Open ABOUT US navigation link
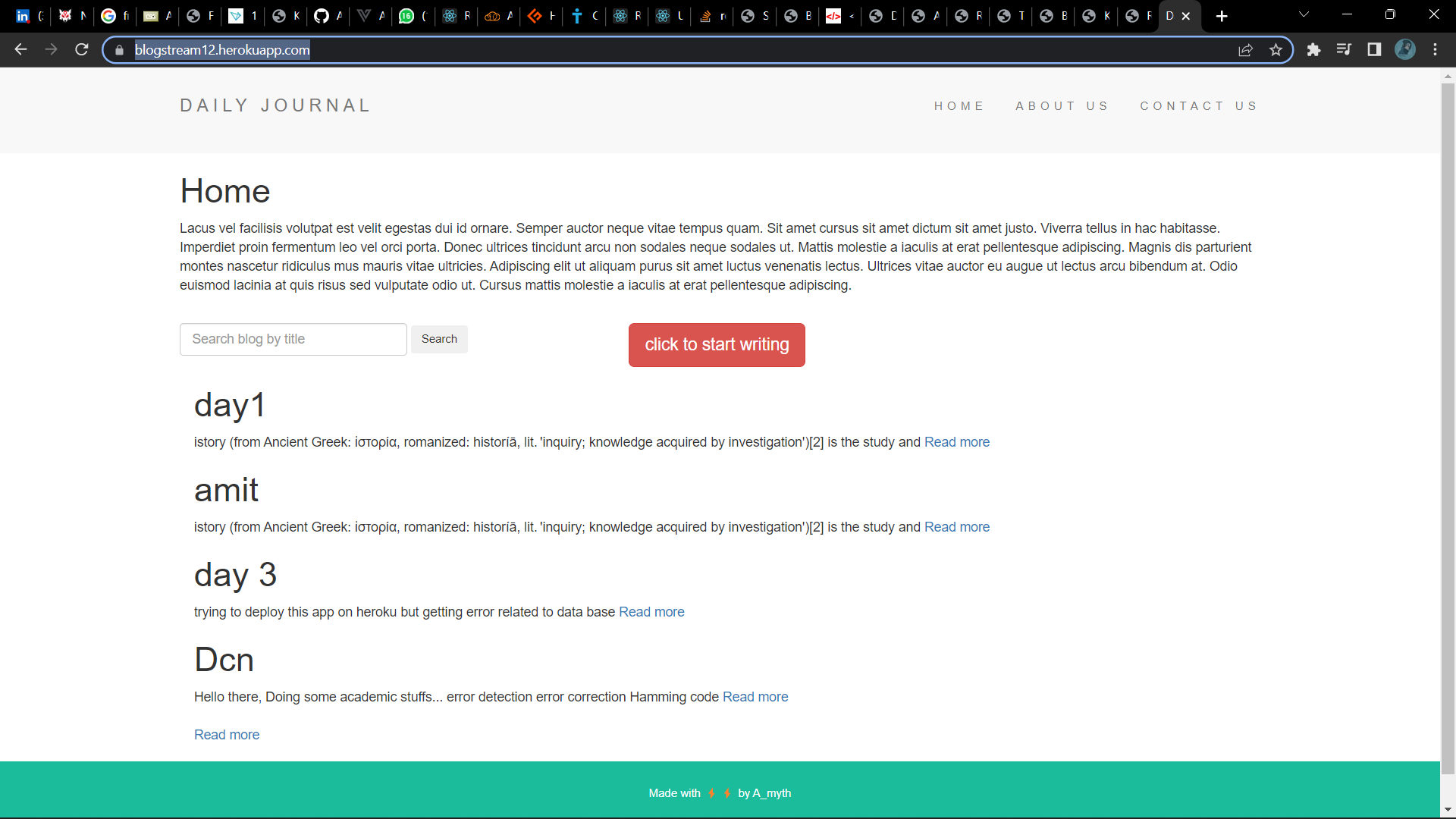1456x819 pixels. tap(1062, 106)
